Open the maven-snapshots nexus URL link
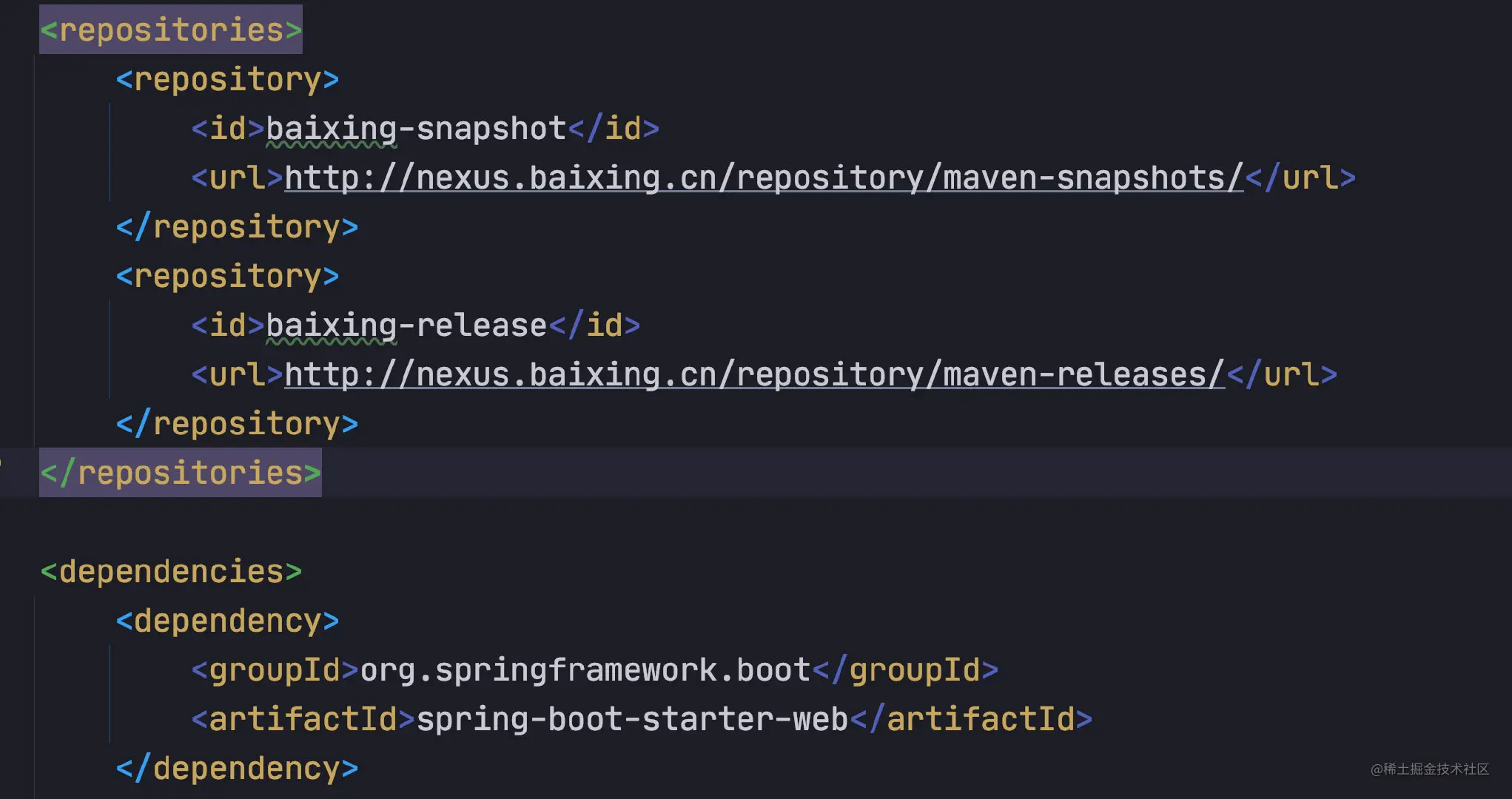The height and width of the screenshot is (799, 1512). click(764, 178)
